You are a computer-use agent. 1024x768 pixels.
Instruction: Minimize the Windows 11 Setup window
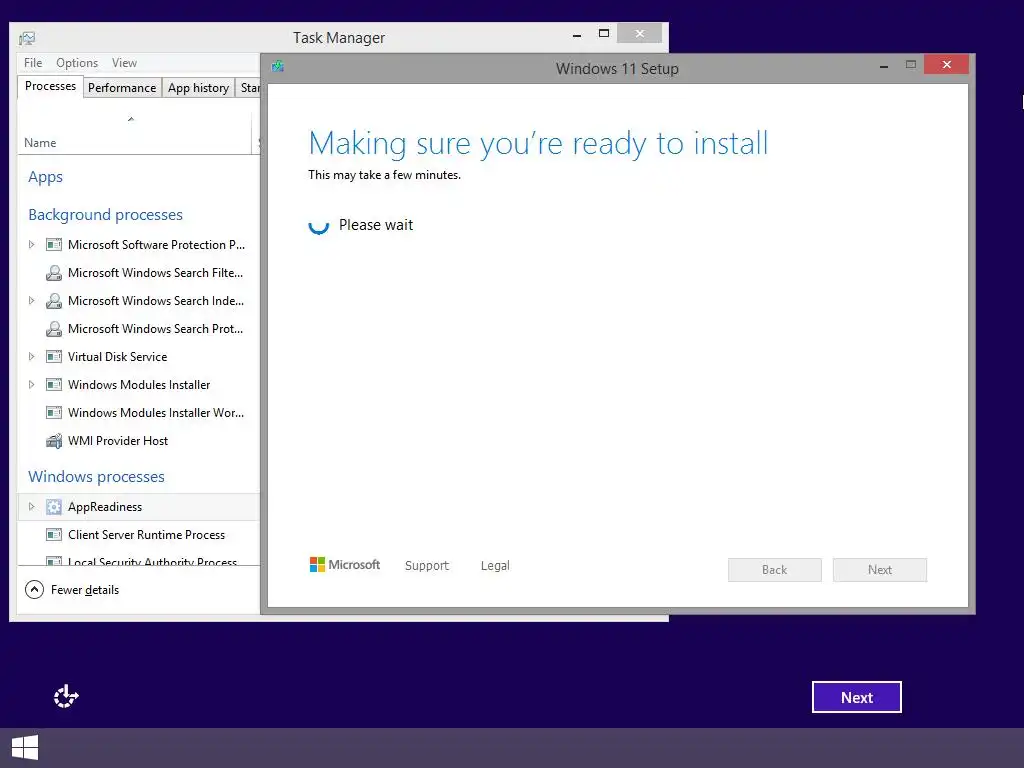click(884, 65)
